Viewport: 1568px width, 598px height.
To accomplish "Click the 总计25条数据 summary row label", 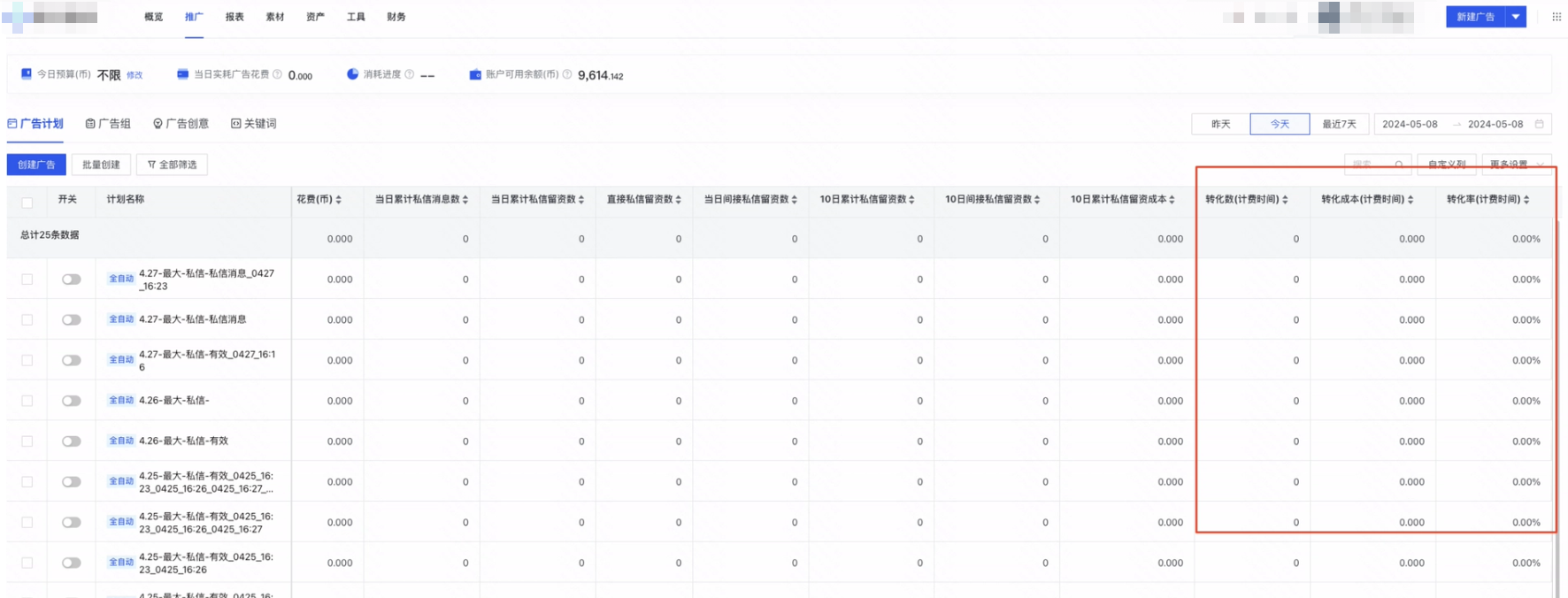I will pyautogui.click(x=50, y=234).
